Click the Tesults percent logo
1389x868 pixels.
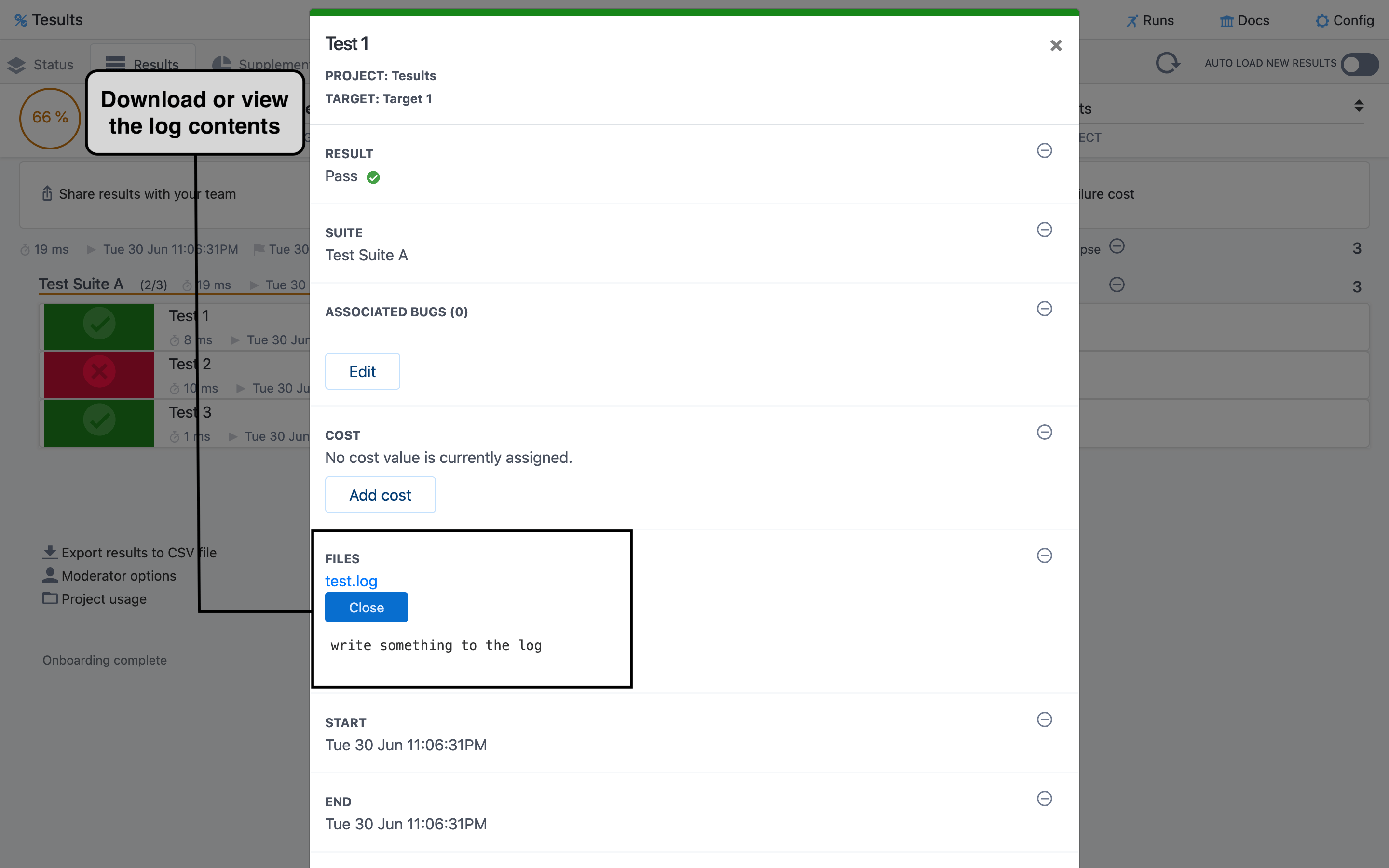pyautogui.click(x=21, y=20)
